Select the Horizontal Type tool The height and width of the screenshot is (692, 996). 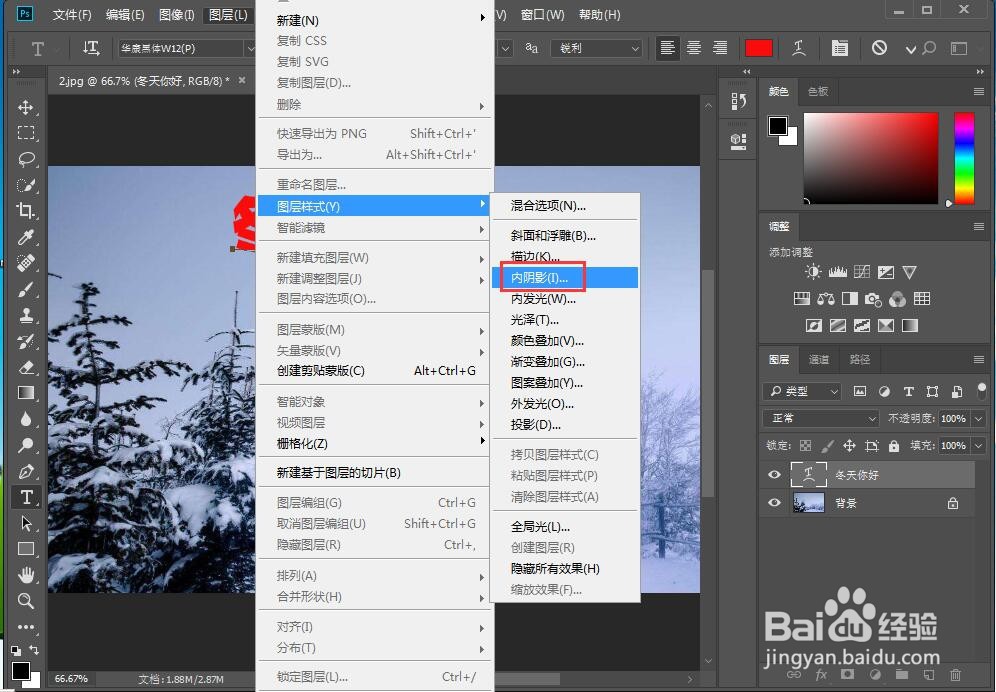point(27,496)
